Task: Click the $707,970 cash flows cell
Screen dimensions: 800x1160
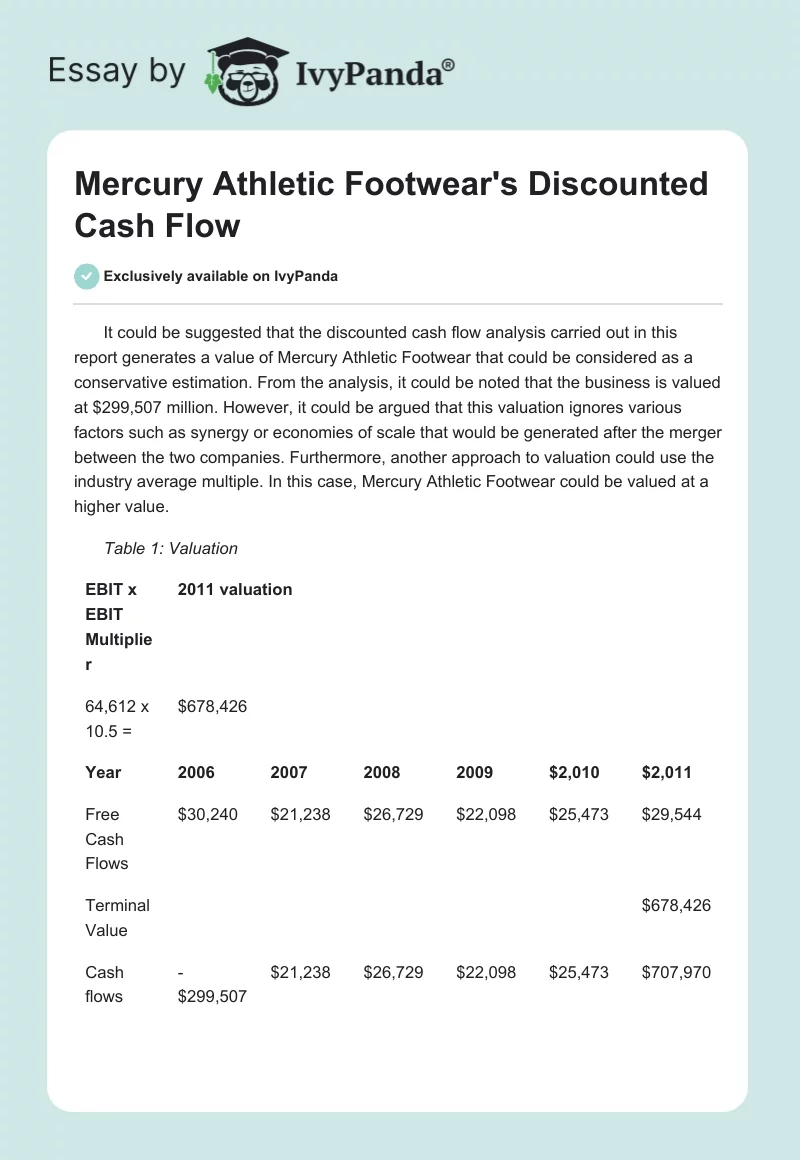Action: tap(676, 972)
